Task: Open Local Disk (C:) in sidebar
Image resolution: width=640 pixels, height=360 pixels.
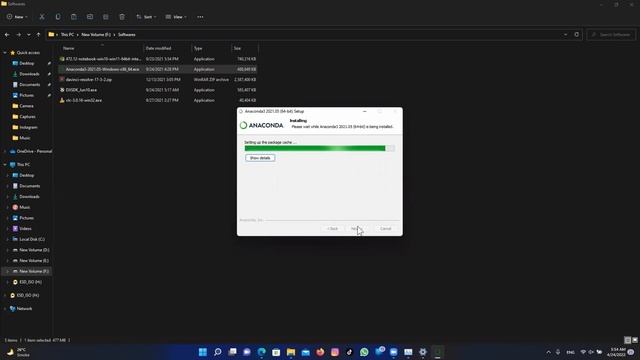Action: [x=32, y=239]
